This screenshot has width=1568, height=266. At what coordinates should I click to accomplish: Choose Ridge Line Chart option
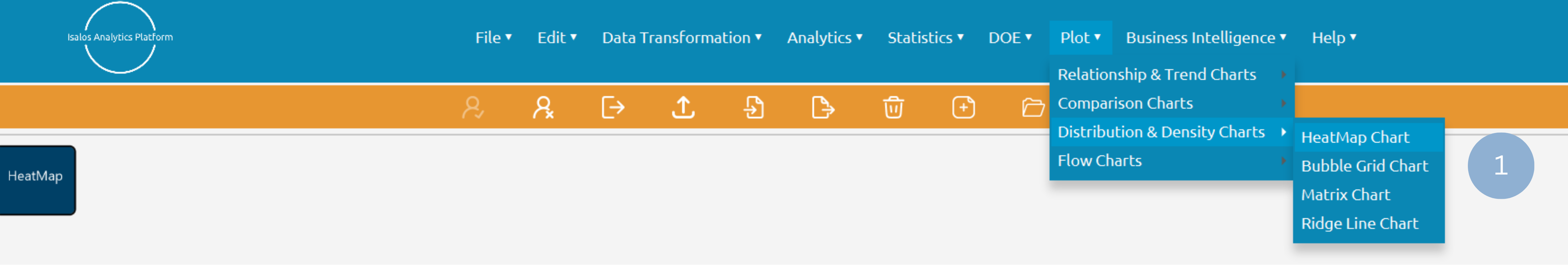coord(1359,223)
